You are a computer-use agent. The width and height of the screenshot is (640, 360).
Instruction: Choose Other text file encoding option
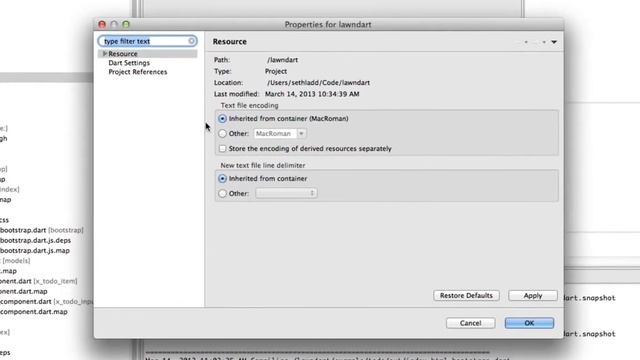[x=222, y=133]
